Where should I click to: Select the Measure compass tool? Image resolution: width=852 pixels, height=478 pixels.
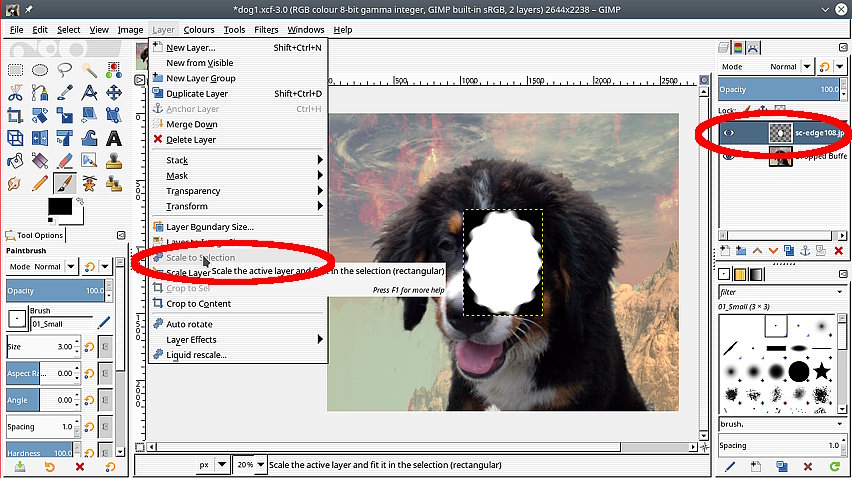coord(89,93)
